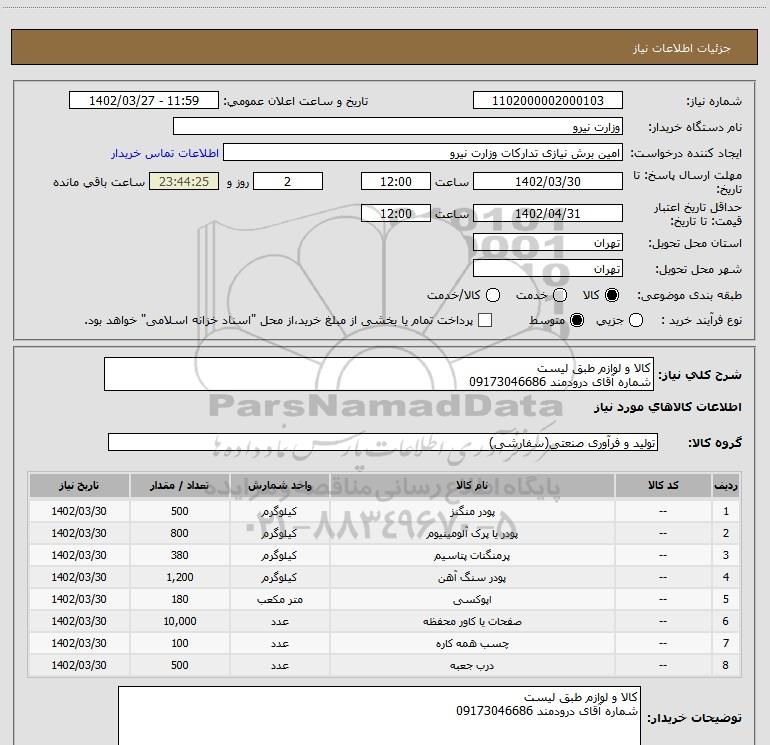Select the کالا/خدمت radio button
Viewport: 770px width, 745px height.
click(493, 295)
